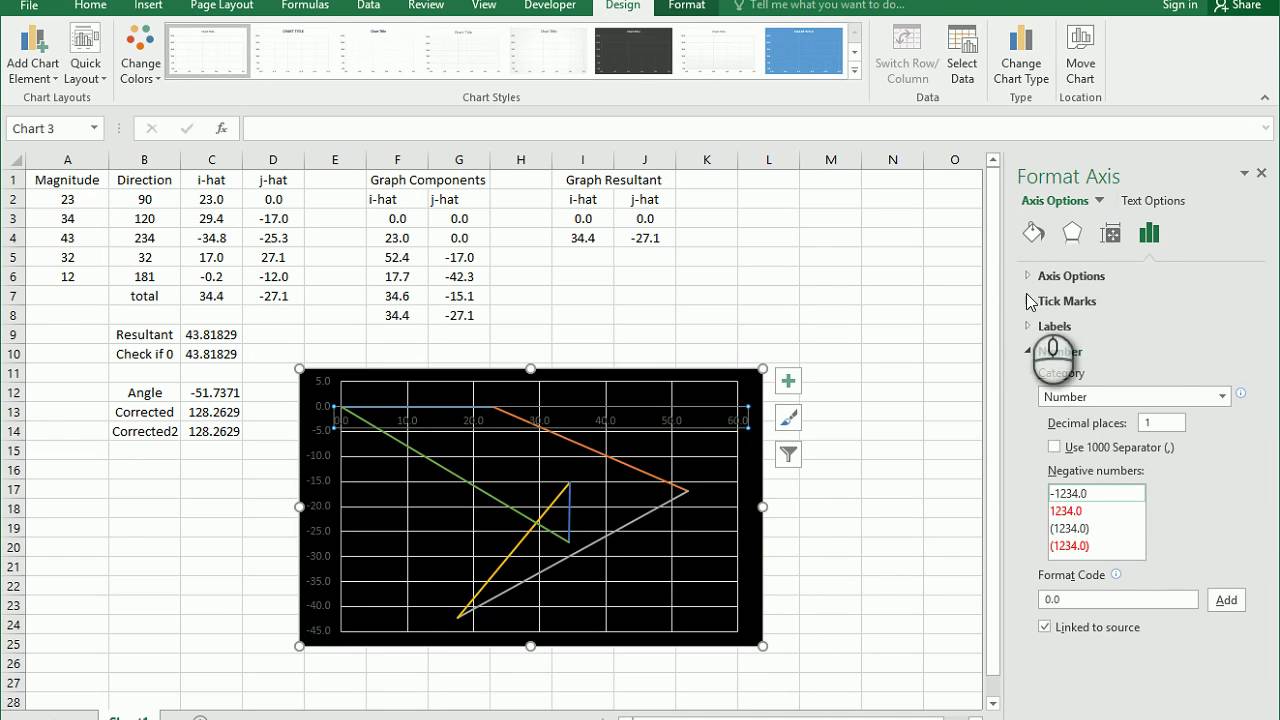Expand the Labels section
Screen dimensions: 1280x720
[x=1054, y=326]
